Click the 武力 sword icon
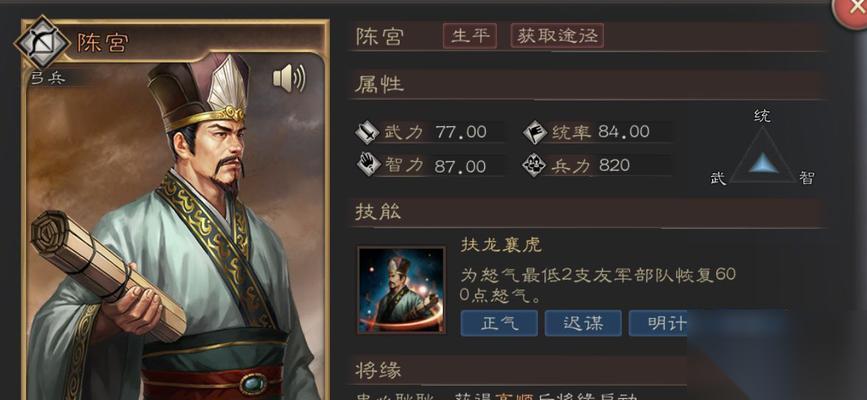The image size is (867, 400). tap(368, 132)
